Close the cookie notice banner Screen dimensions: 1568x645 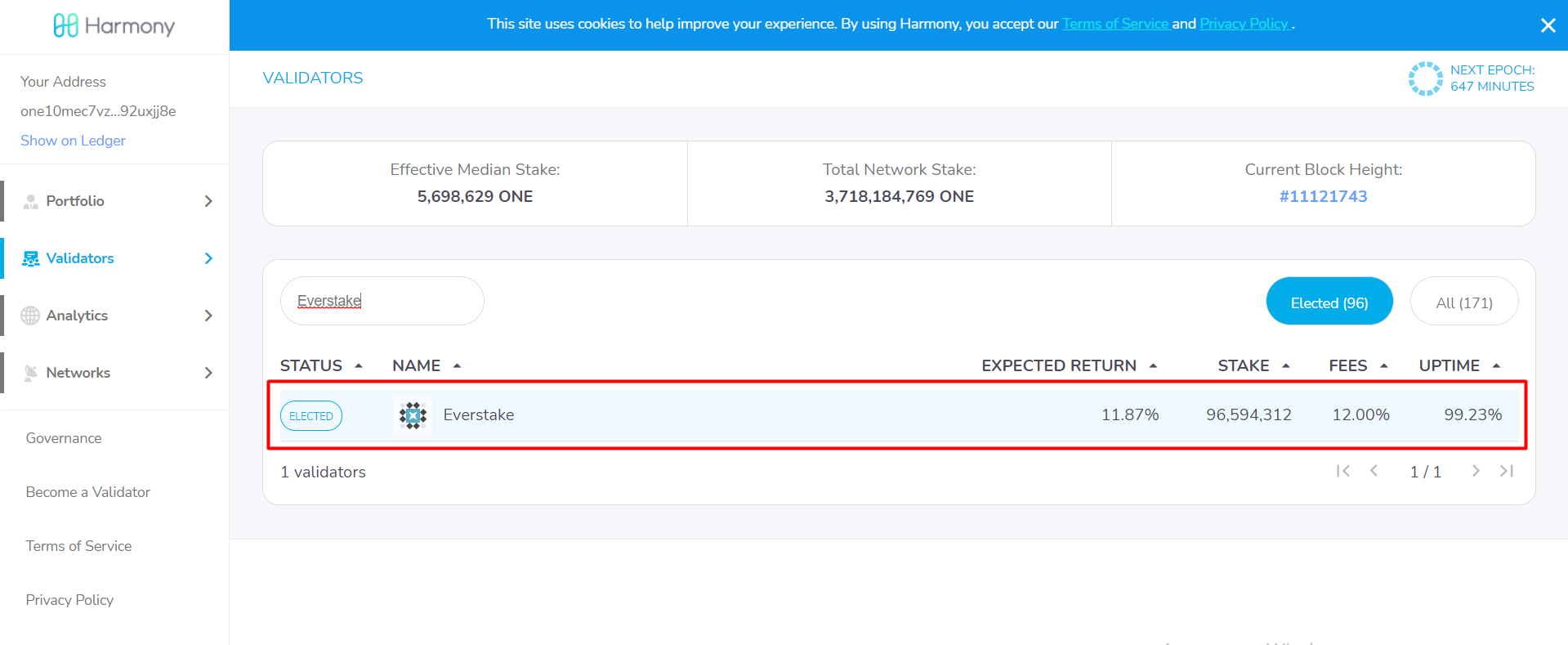[x=1548, y=25]
